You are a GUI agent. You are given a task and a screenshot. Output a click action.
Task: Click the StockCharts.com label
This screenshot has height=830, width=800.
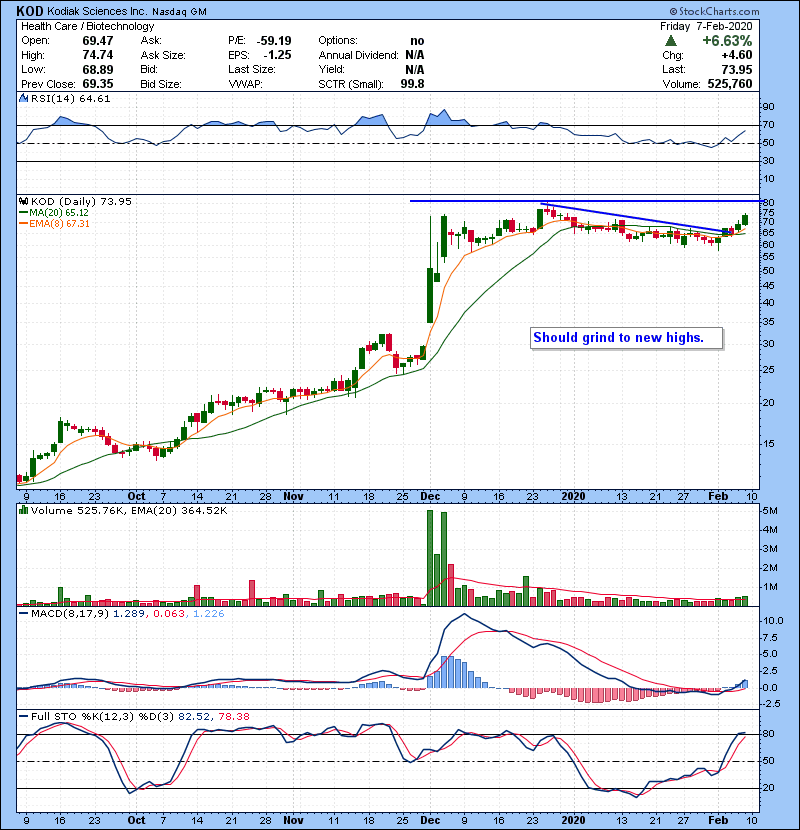pyautogui.click(x=714, y=11)
